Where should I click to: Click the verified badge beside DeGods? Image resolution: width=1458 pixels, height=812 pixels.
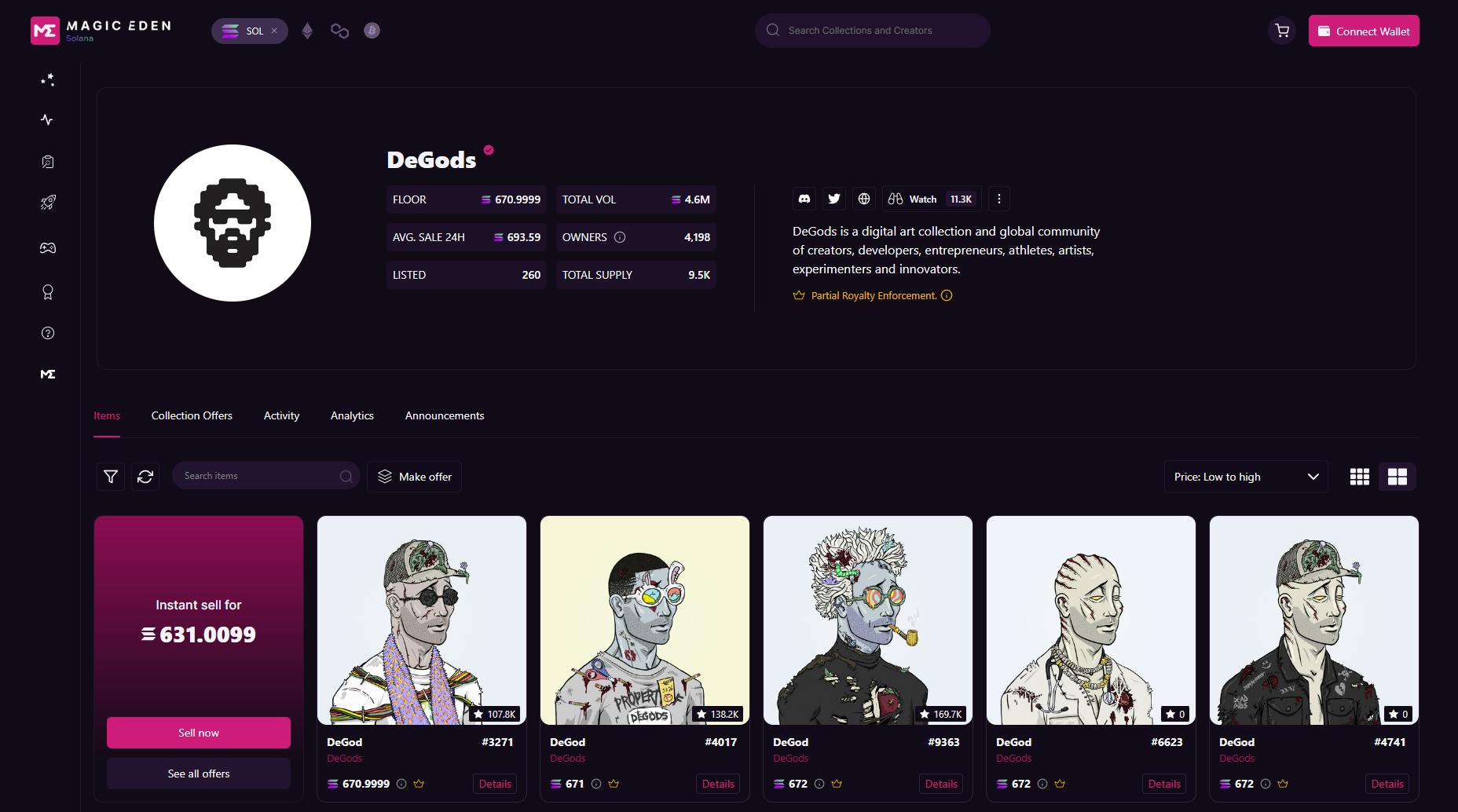[x=489, y=150]
